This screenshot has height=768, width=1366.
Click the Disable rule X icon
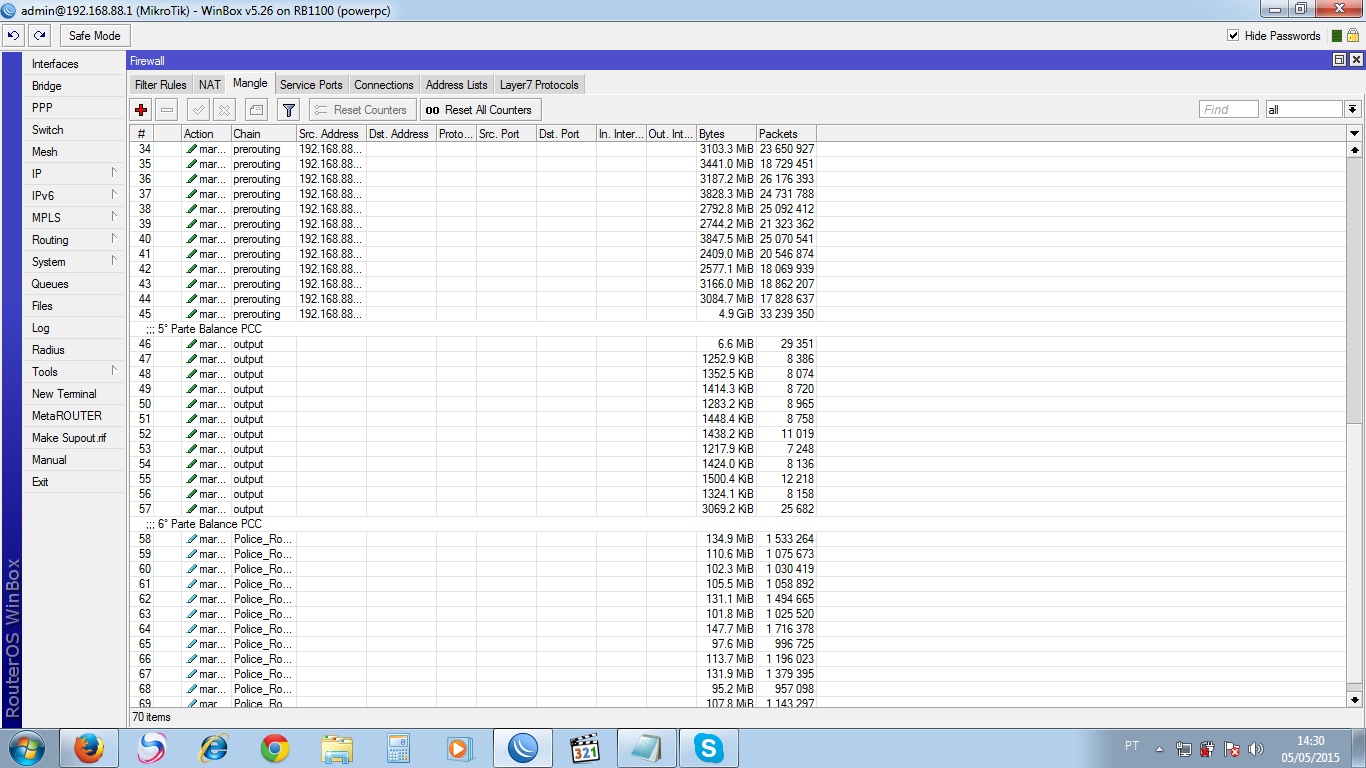click(225, 110)
